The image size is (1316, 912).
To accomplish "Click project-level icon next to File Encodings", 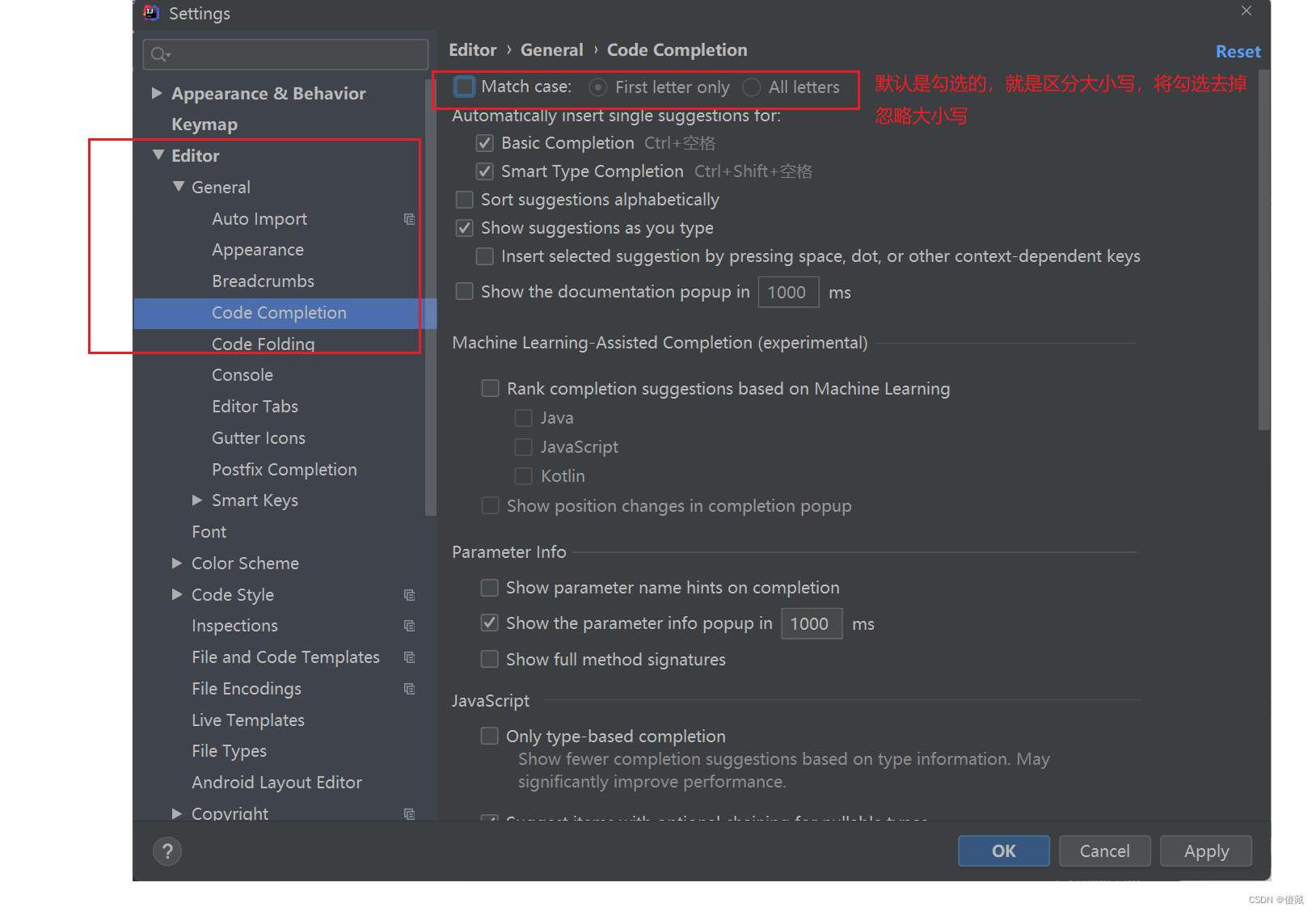I will (x=409, y=689).
